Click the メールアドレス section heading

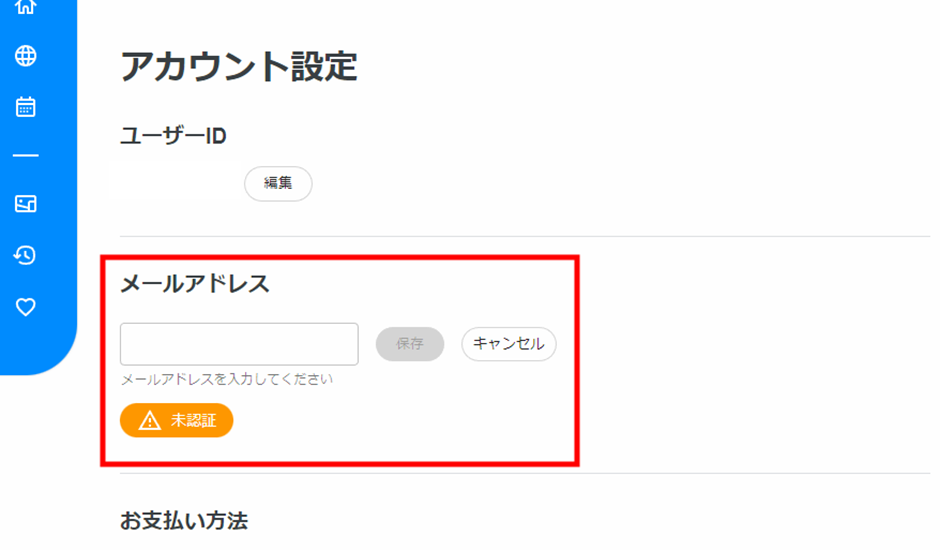pos(195,284)
